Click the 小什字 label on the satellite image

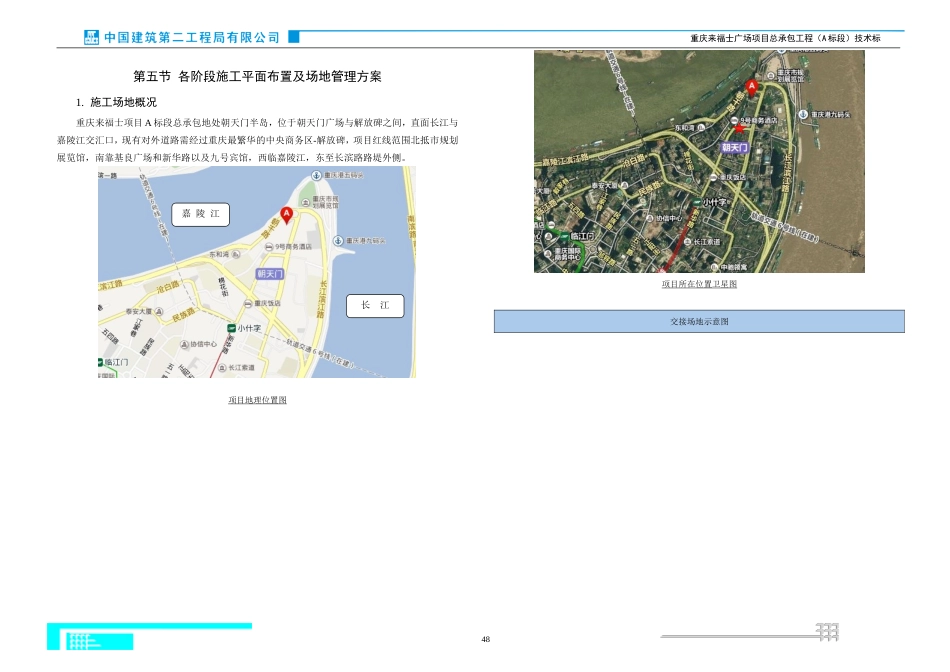(x=714, y=202)
